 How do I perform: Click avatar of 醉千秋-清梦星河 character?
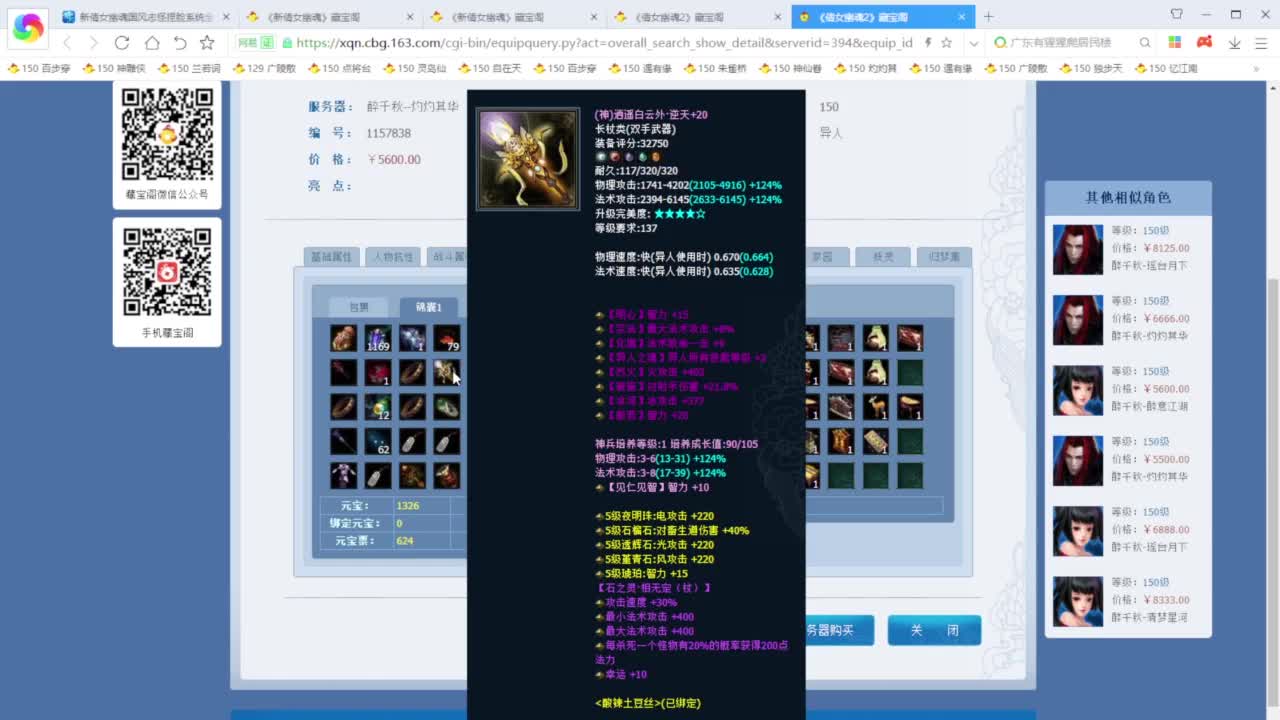[1078, 601]
